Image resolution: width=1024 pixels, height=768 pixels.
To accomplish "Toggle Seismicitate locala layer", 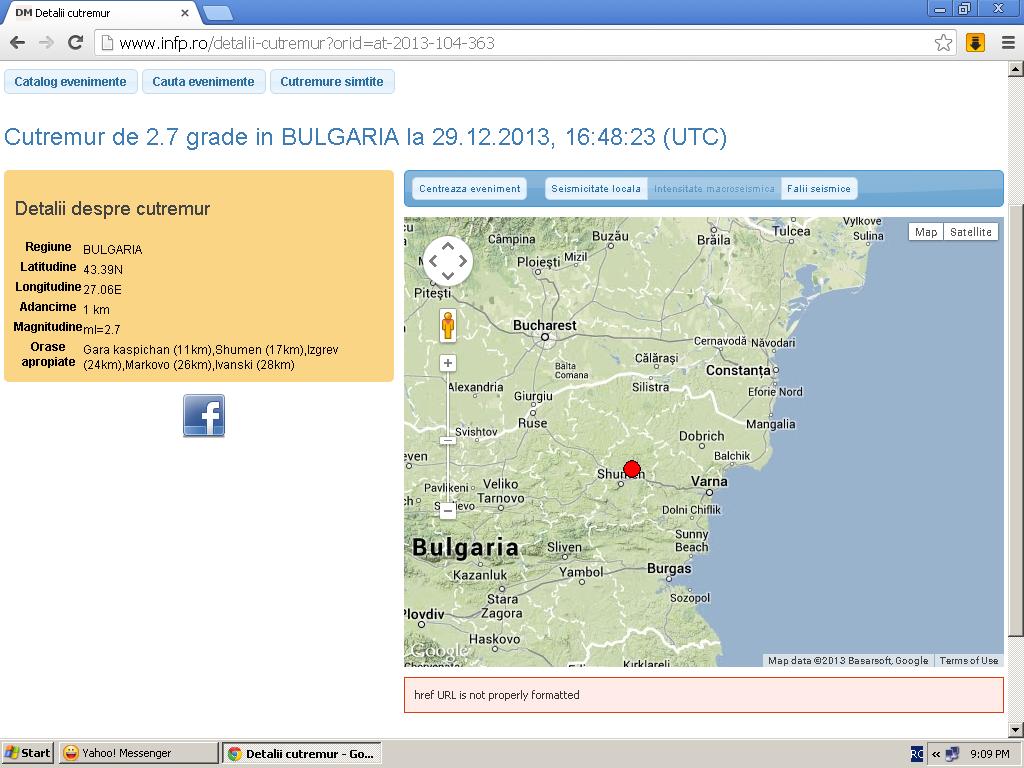I will pyautogui.click(x=596, y=189).
